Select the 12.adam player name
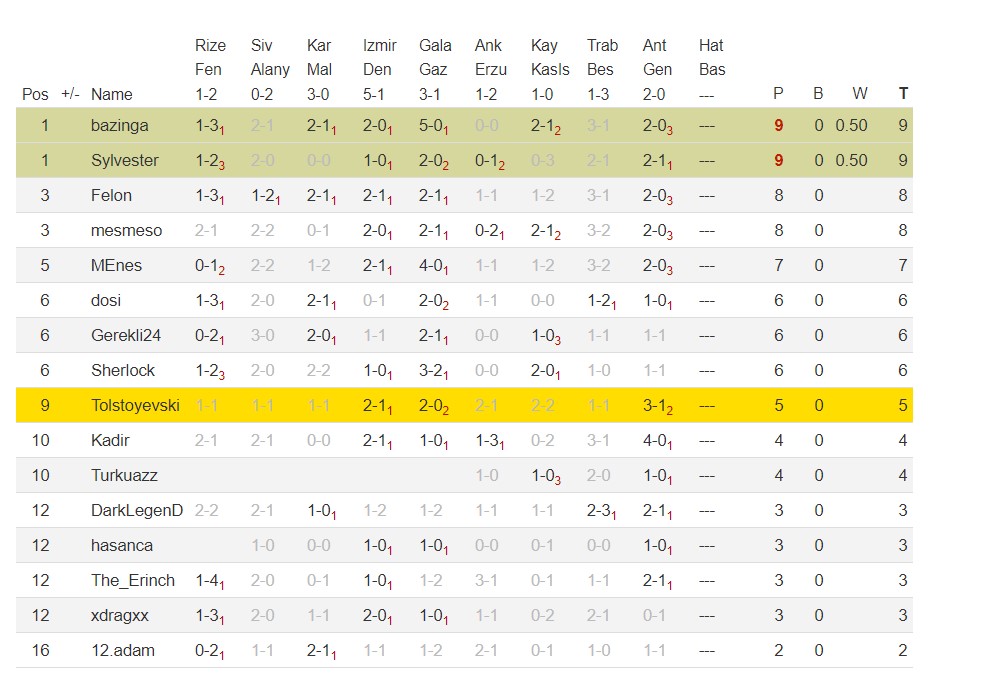 [122, 650]
